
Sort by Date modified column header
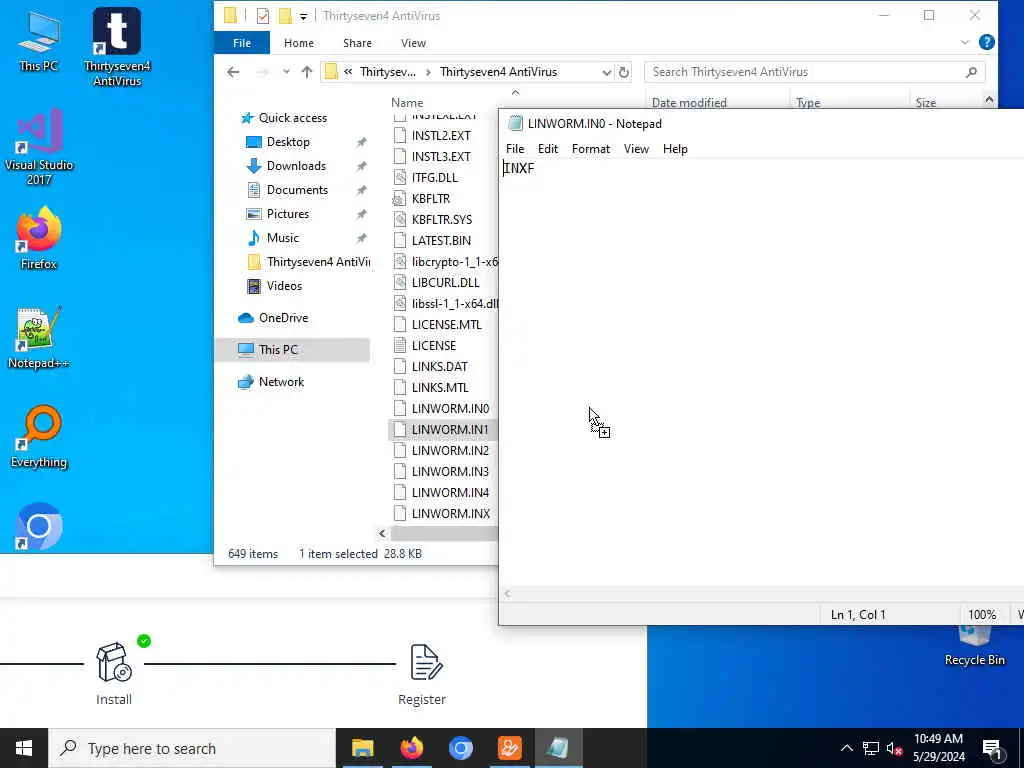[689, 103]
